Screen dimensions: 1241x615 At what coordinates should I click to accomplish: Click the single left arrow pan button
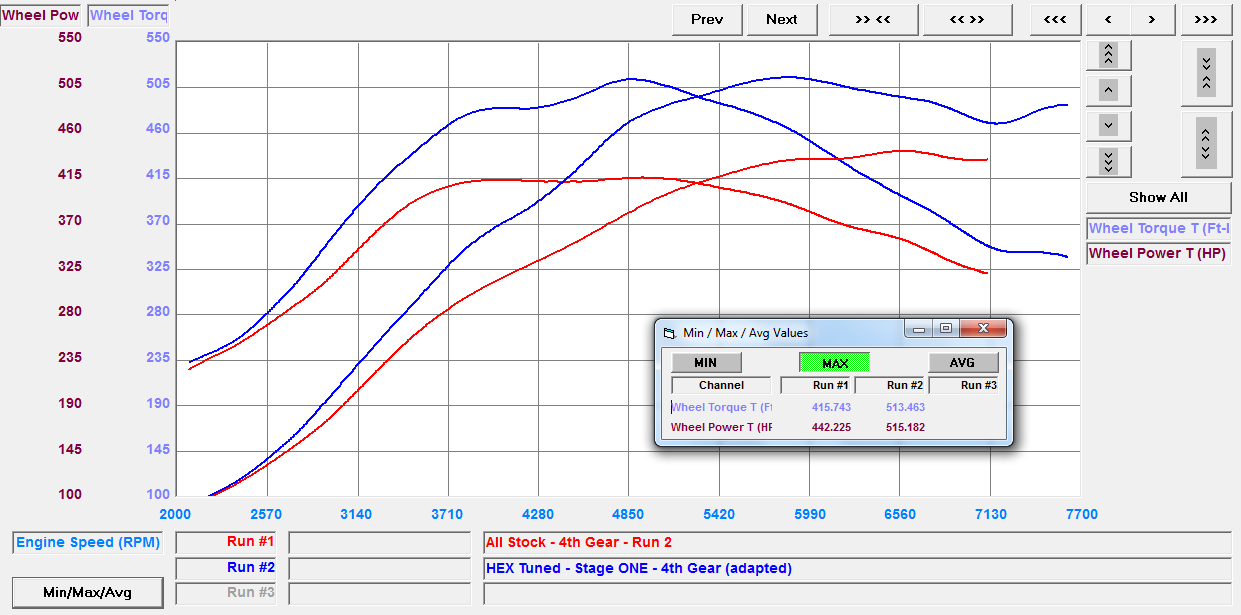[1108, 19]
